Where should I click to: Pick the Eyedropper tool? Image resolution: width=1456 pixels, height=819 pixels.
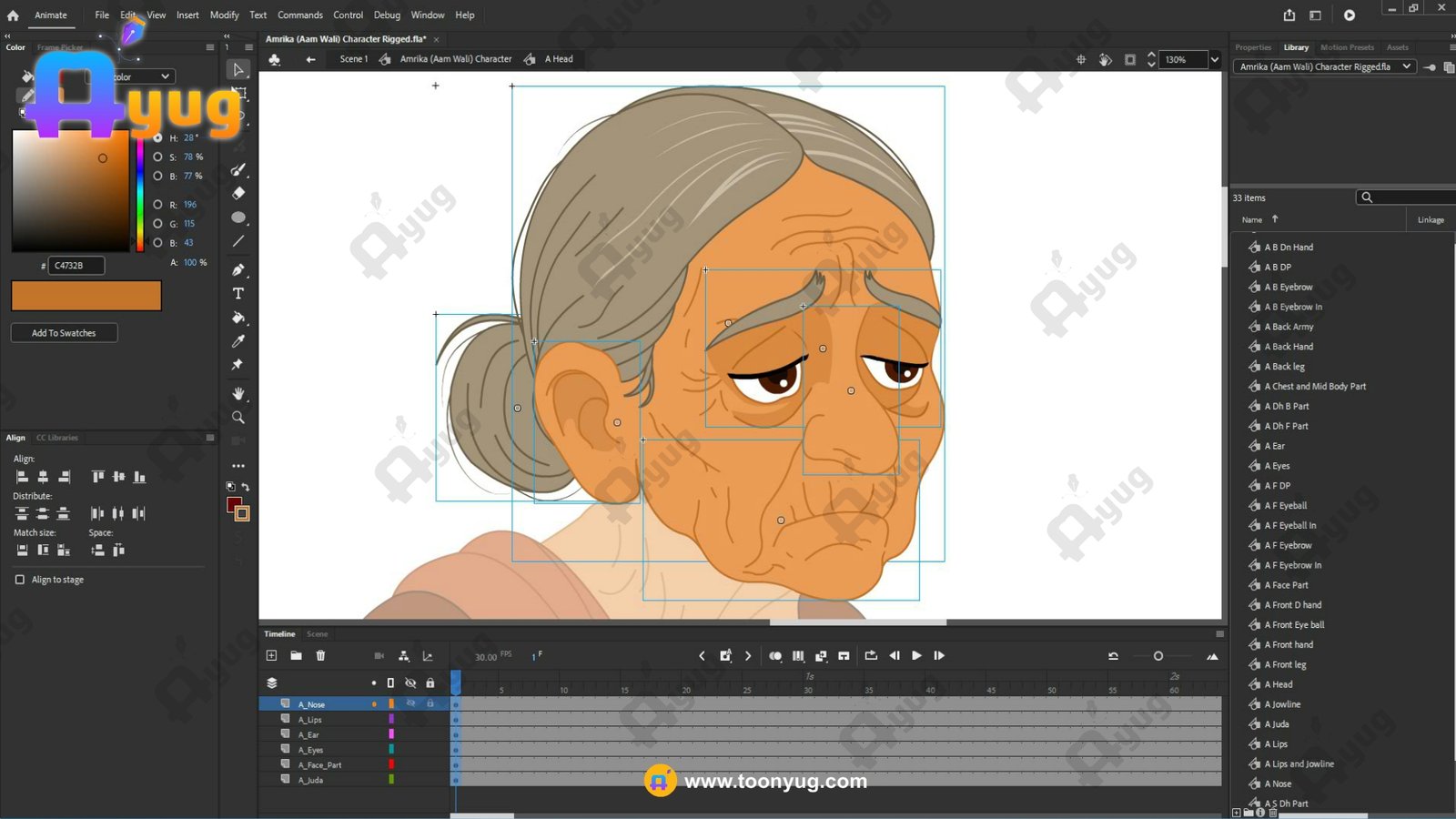pos(238,341)
